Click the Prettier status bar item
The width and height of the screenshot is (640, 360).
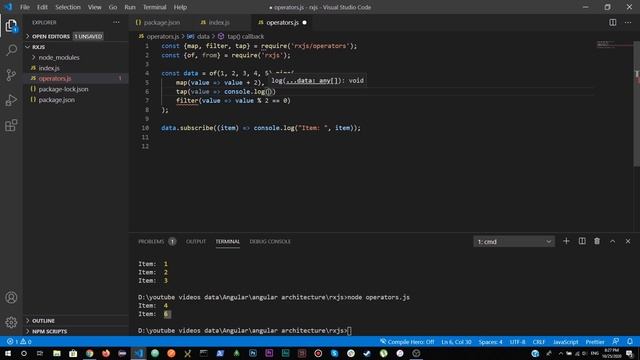tap(595, 342)
